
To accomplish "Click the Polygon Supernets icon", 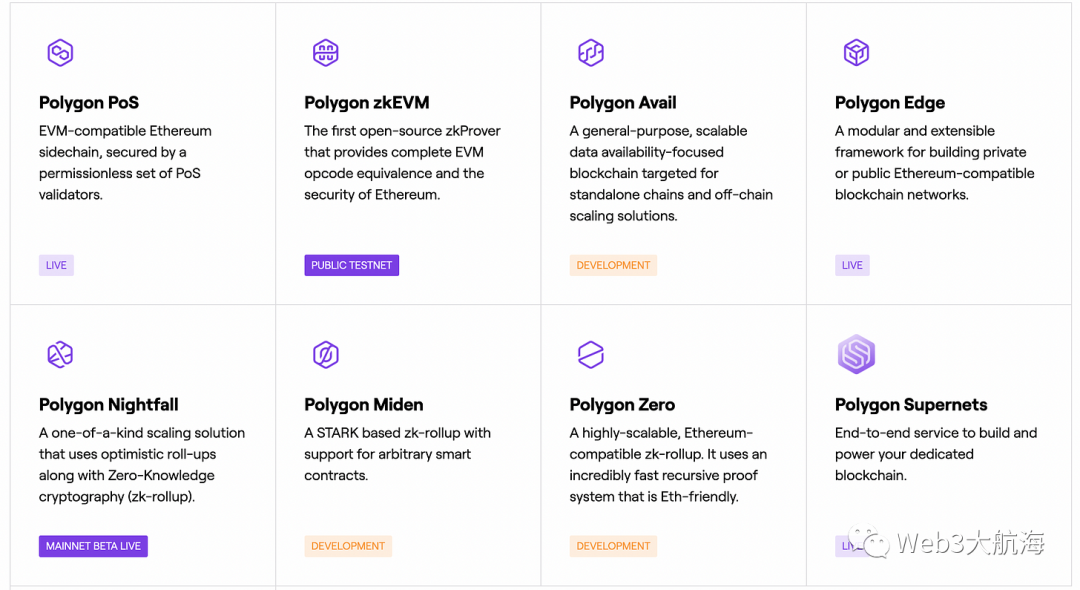I will tap(856, 354).
